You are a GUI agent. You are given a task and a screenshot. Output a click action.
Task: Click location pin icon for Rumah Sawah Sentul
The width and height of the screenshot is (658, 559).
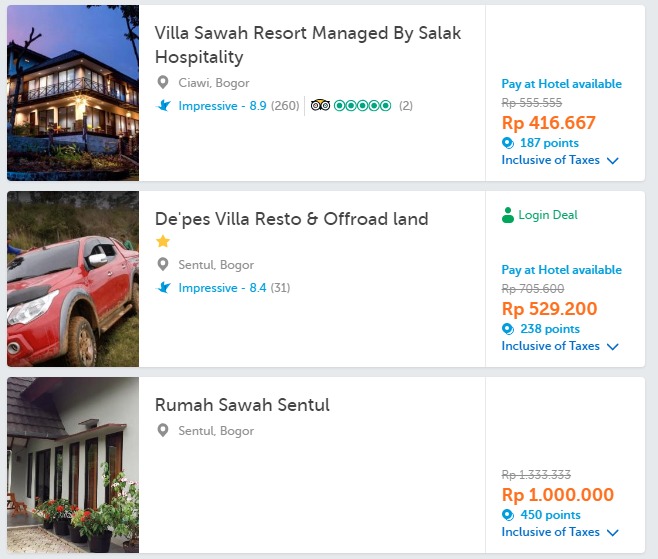163,431
